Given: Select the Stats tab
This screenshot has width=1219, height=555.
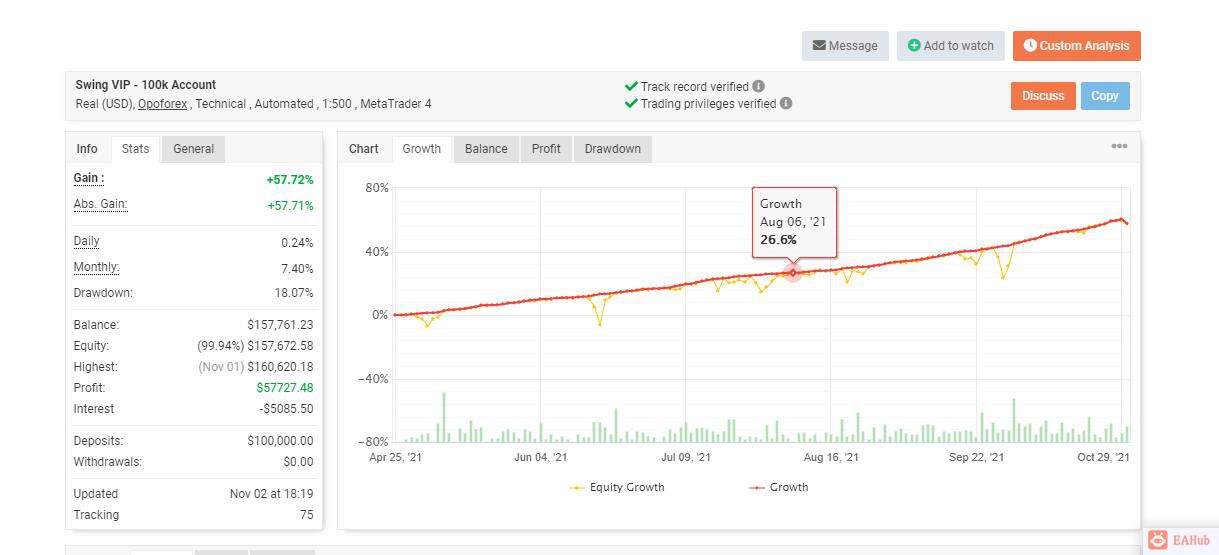Looking at the screenshot, I should point(135,149).
